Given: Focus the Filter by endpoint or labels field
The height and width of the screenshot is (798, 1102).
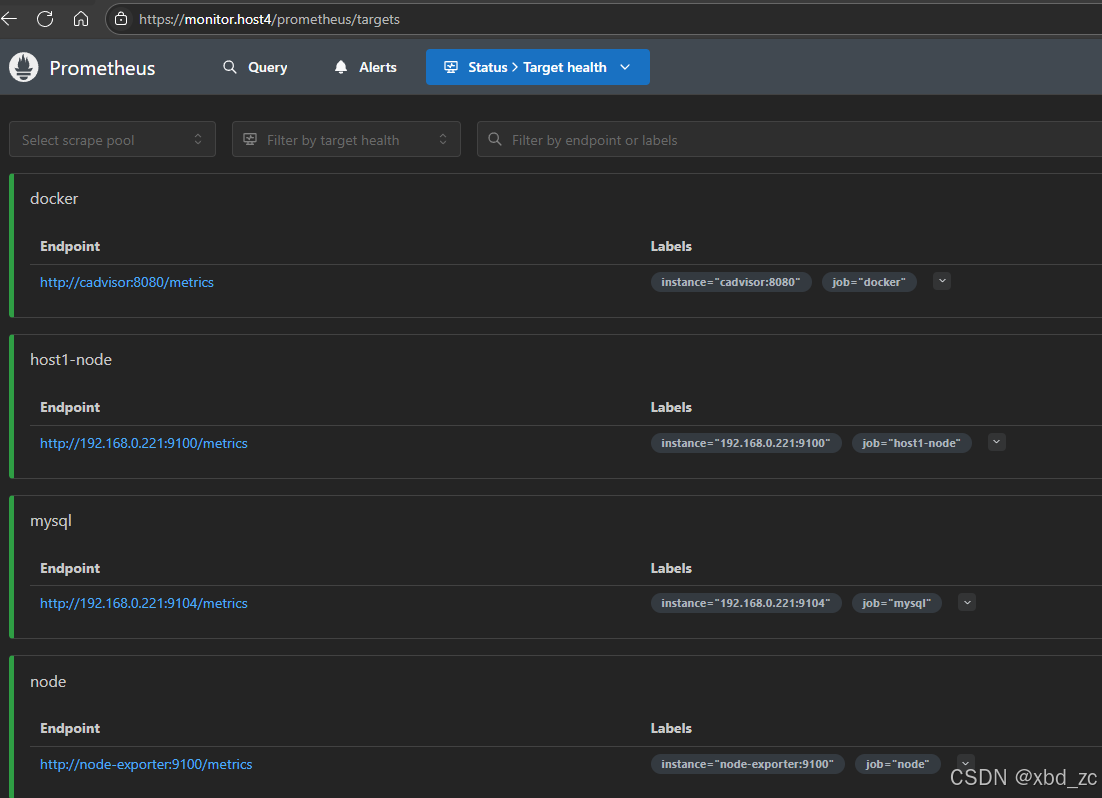Looking at the screenshot, I should pos(789,139).
